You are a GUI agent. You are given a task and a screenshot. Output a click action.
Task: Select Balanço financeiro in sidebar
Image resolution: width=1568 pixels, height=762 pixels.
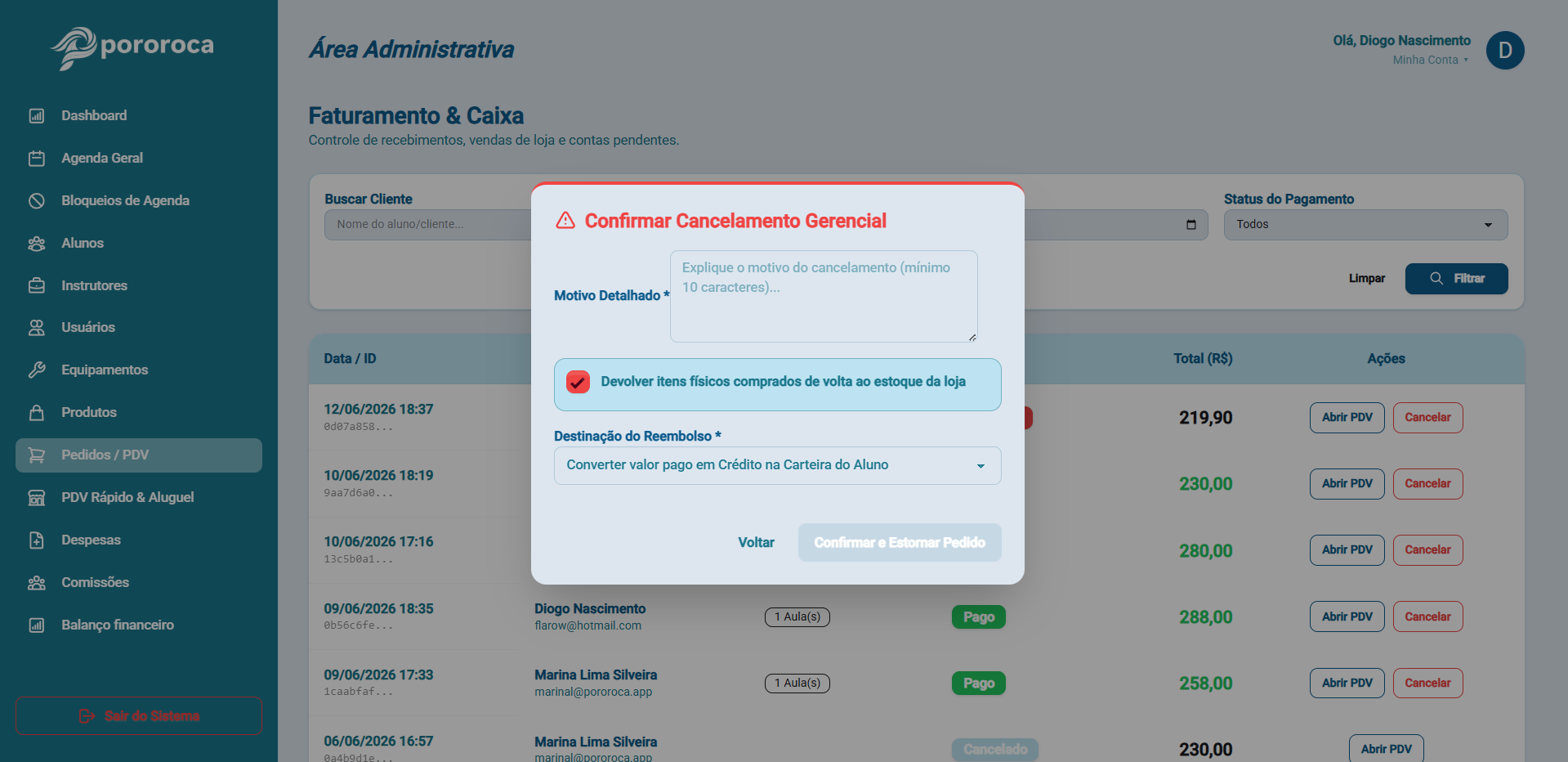click(139, 625)
